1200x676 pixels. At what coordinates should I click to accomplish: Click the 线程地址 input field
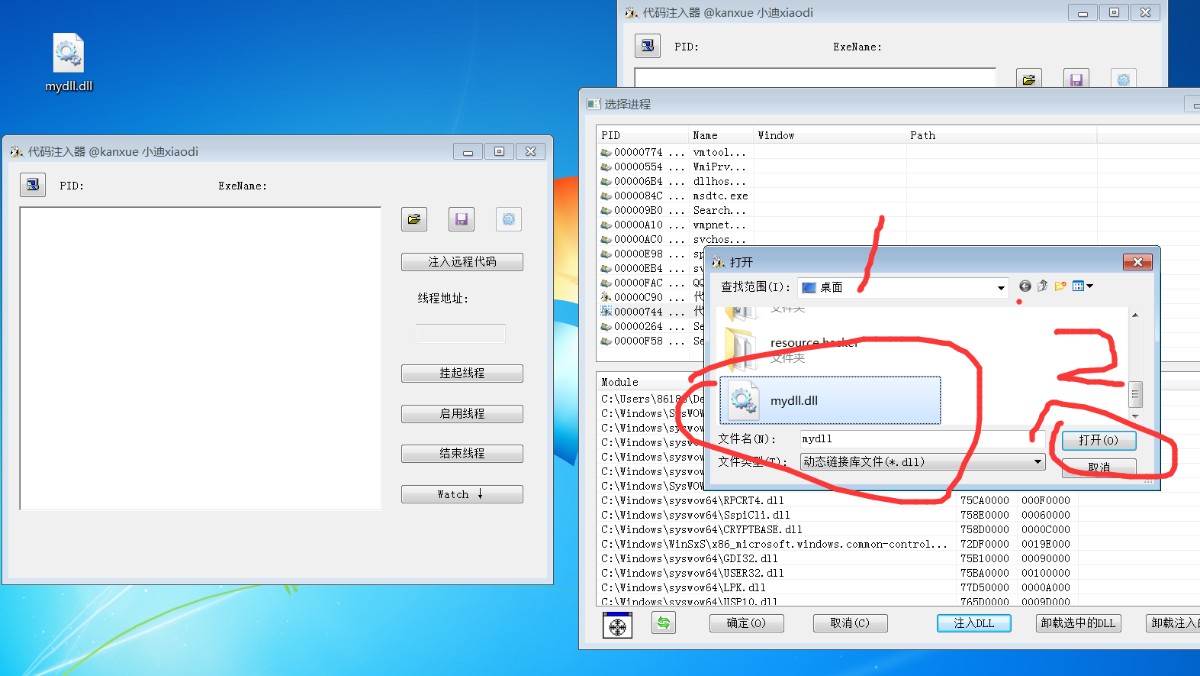(x=461, y=333)
